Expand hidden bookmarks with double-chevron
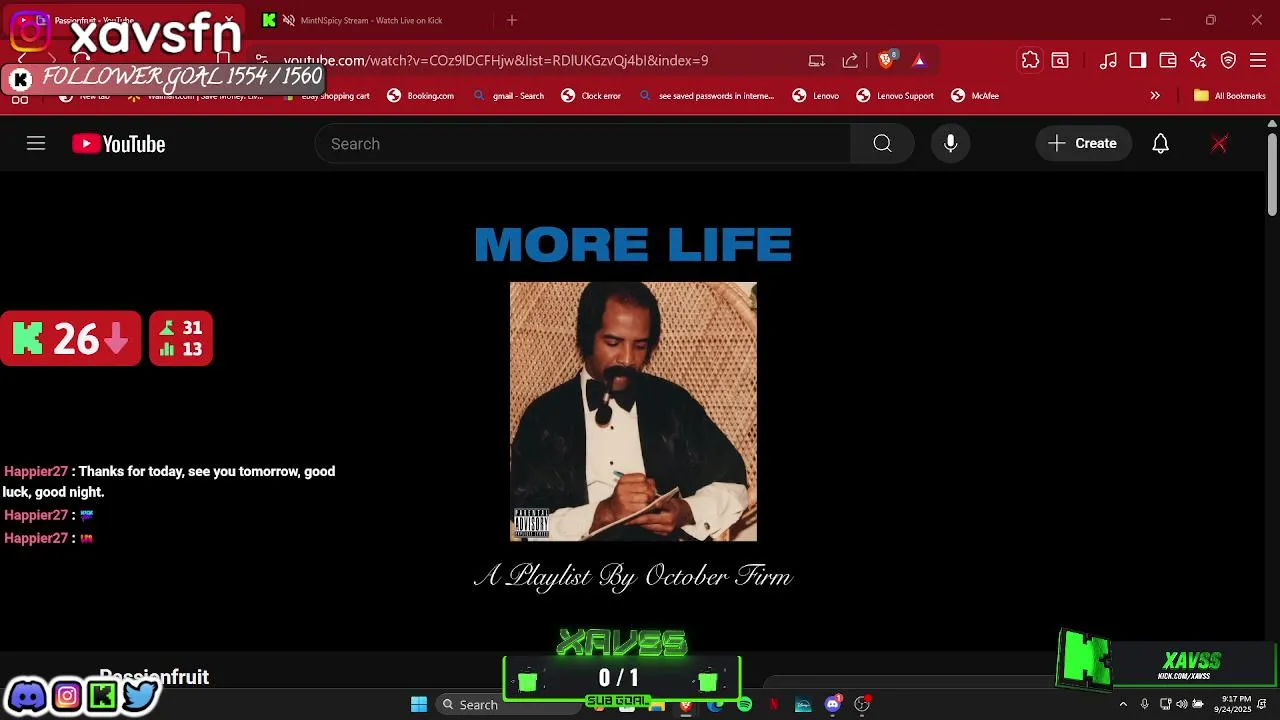 click(1155, 96)
